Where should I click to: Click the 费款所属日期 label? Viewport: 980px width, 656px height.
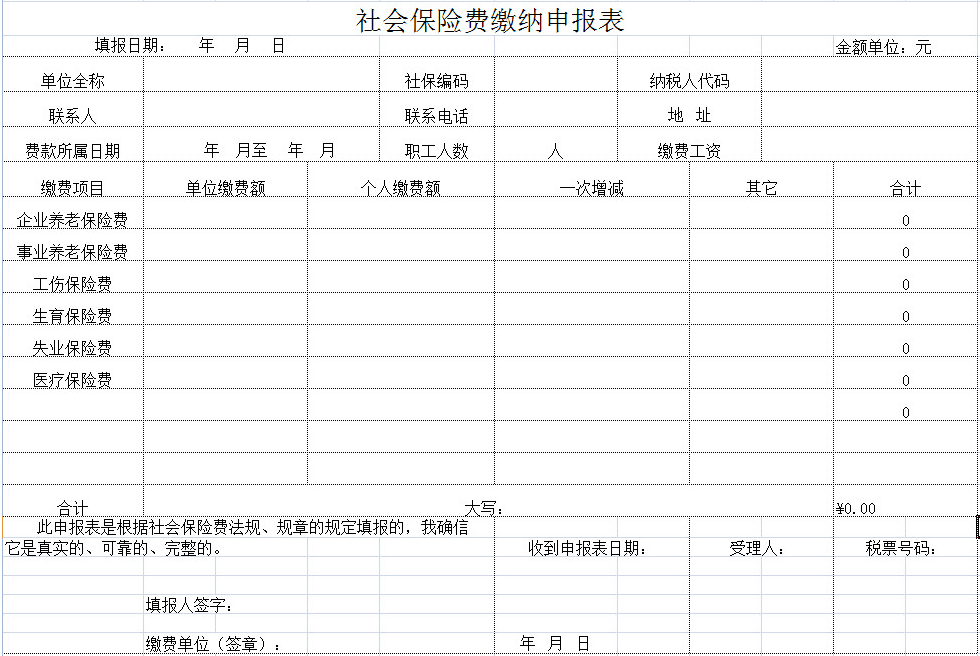[x=72, y=151]
